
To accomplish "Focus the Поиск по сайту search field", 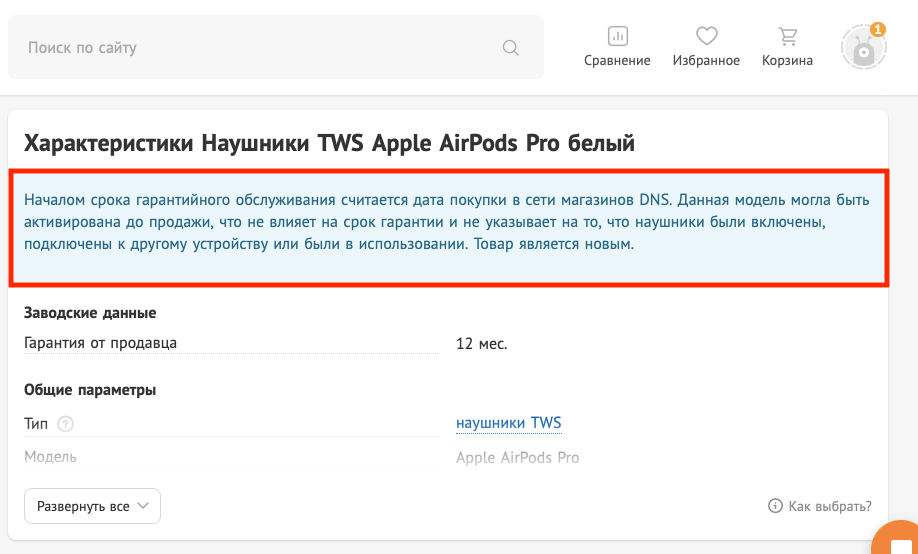I will point(276,47).
